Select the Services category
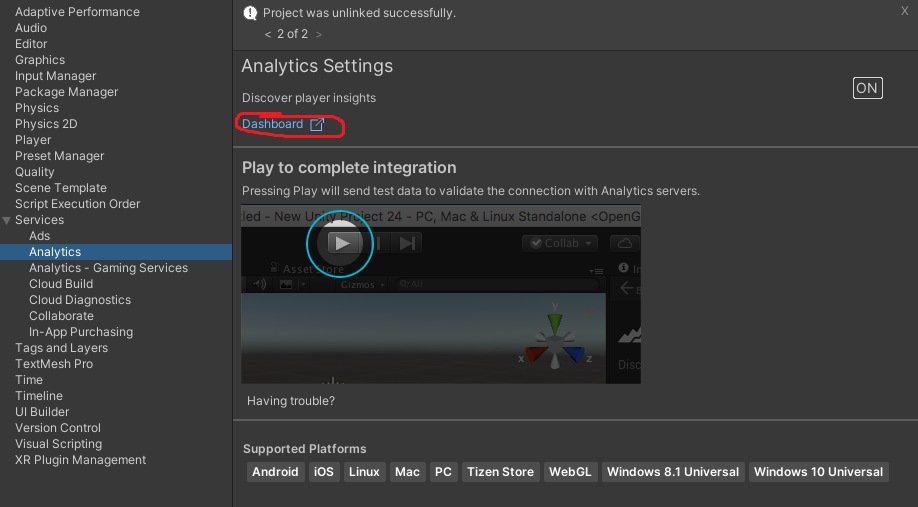This screenshot has height=507, width=918. point(39,220)
